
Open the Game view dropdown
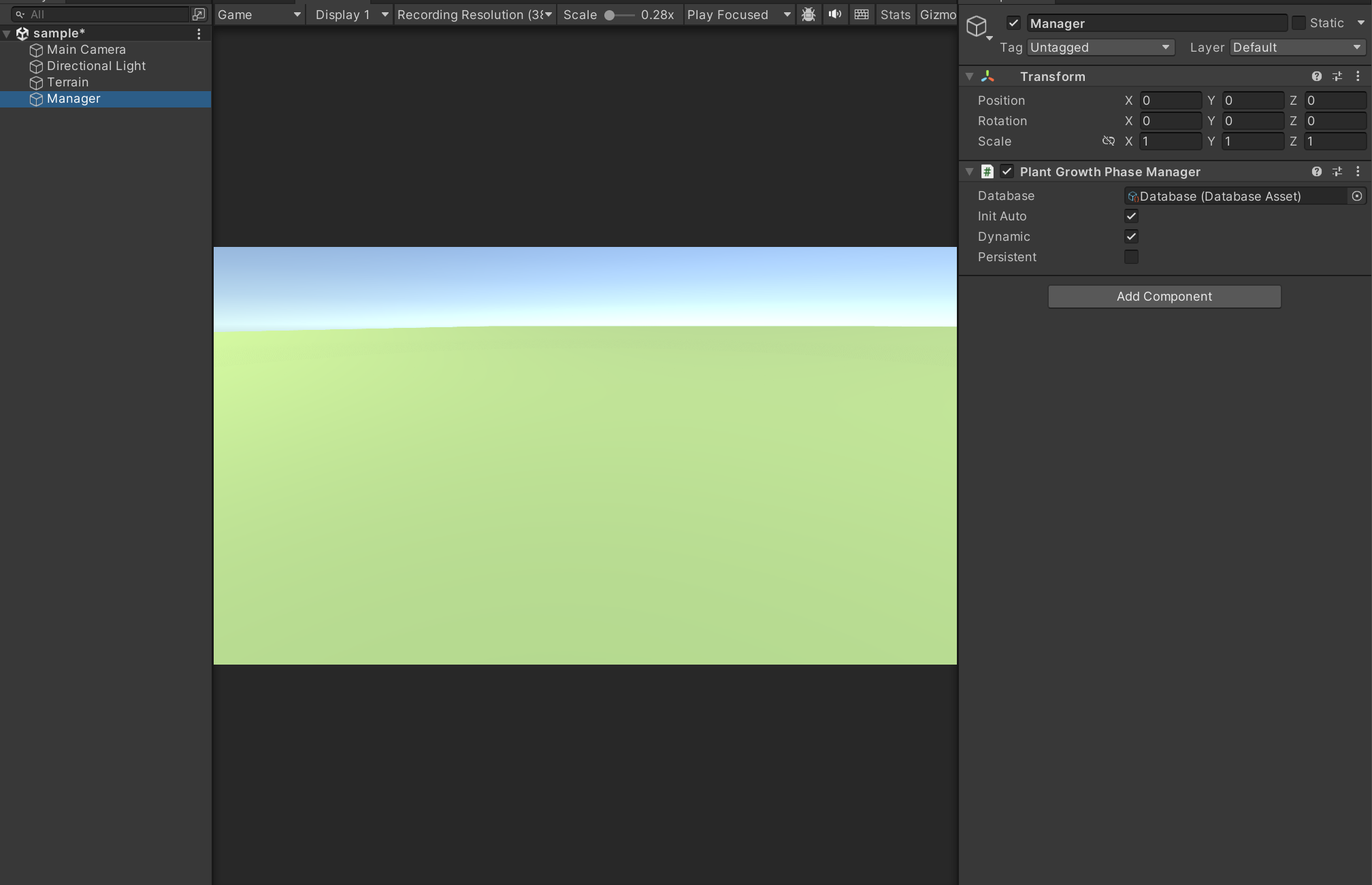click(x=259, y=14)
